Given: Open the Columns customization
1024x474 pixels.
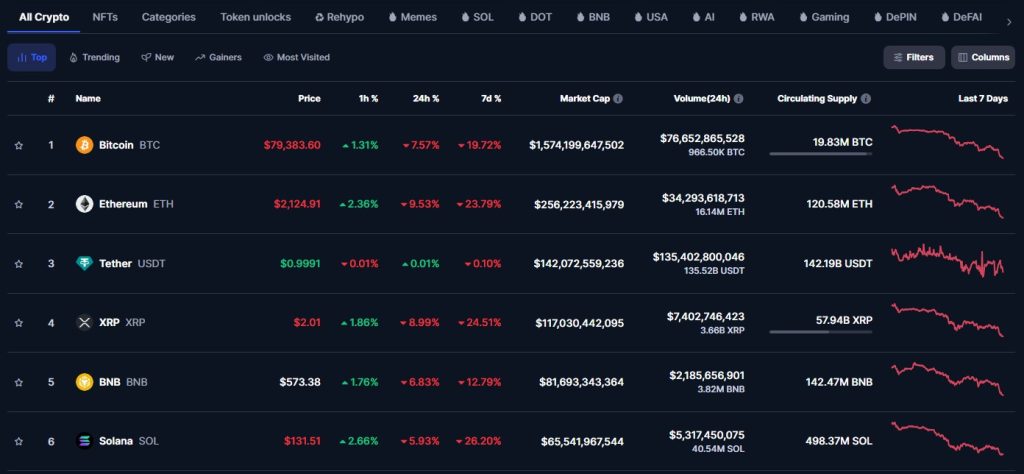Looking at the screenshot, I should pyautogui.click(x=983, y=57).
